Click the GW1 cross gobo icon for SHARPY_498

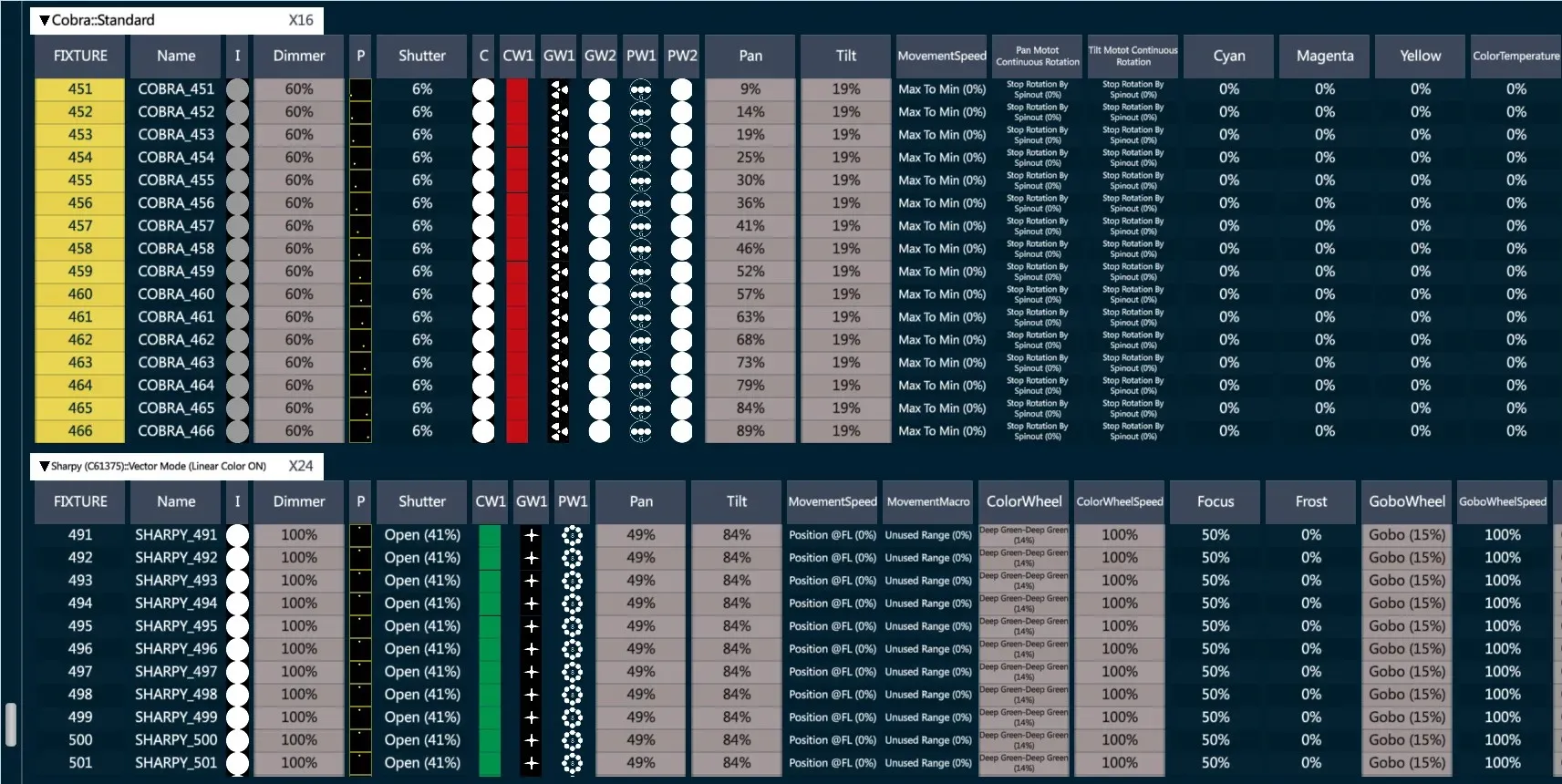point(532,695)
